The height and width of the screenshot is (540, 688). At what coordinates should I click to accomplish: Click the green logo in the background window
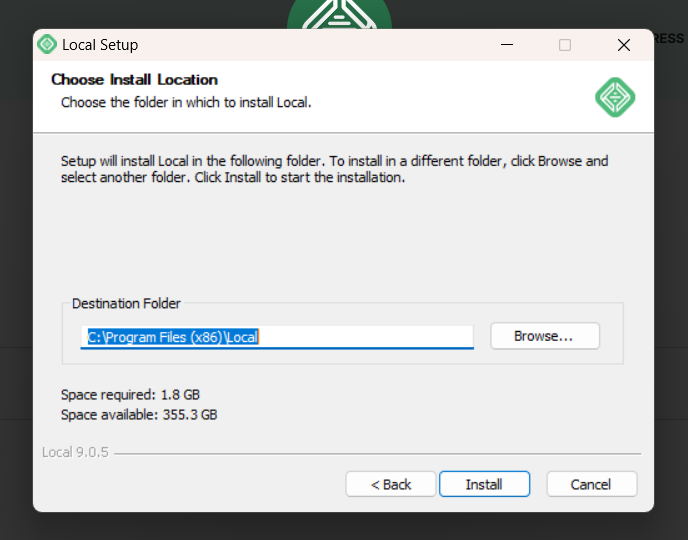(339, 14)
